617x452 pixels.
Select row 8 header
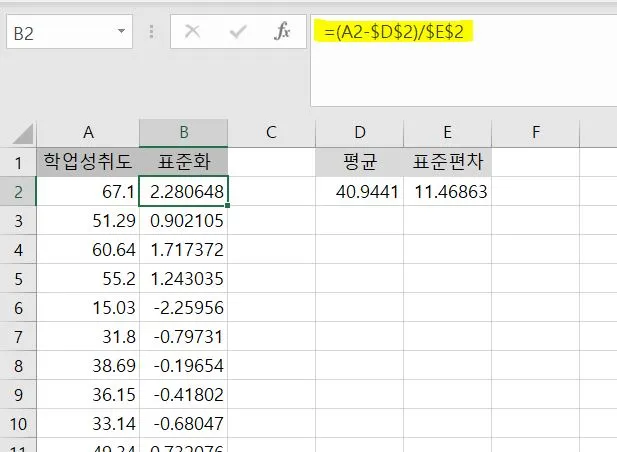pyautogui.click(x=18, y=366)
